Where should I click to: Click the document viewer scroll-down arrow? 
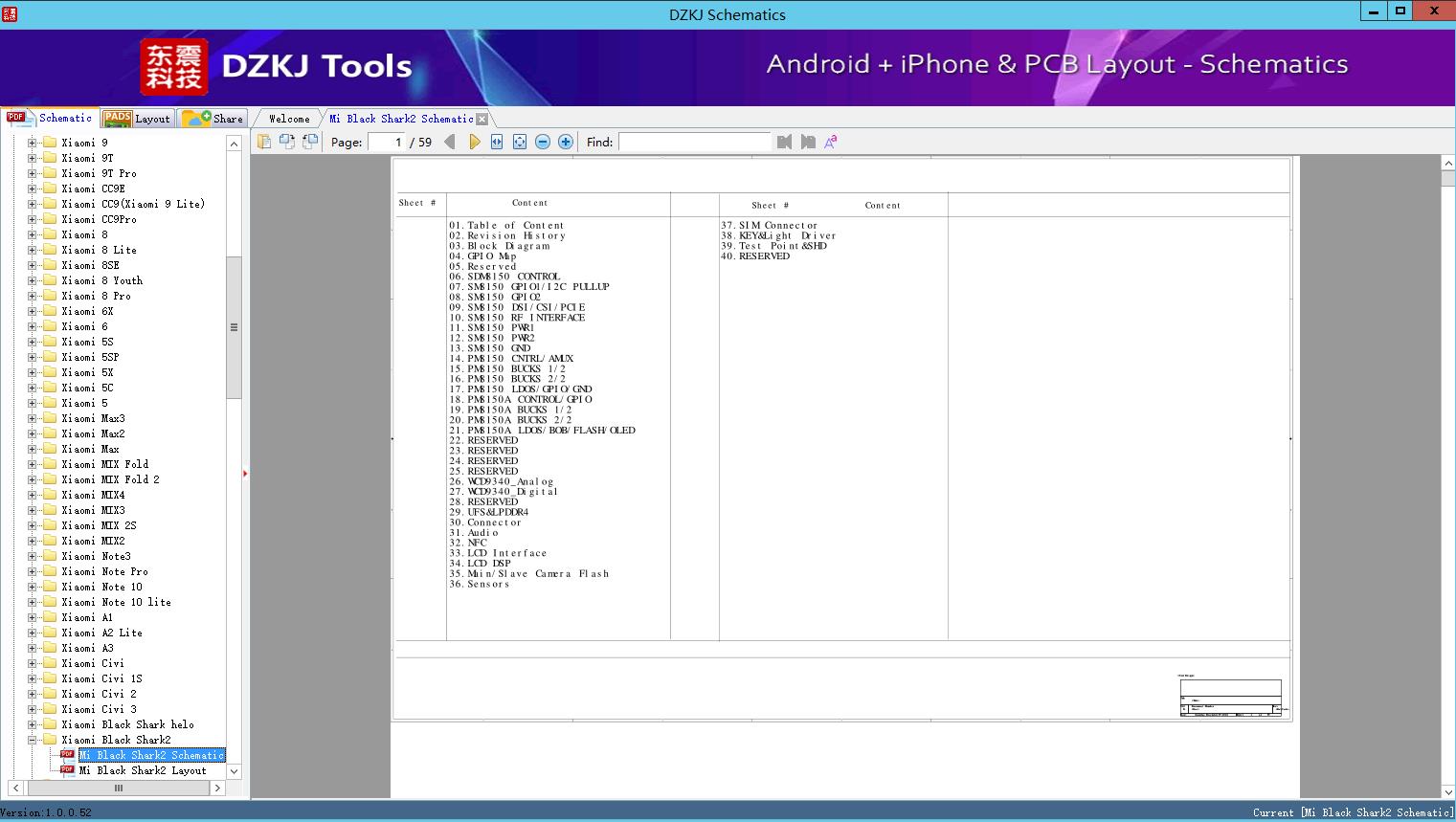pyautogui.click(x=1448, y=791)
